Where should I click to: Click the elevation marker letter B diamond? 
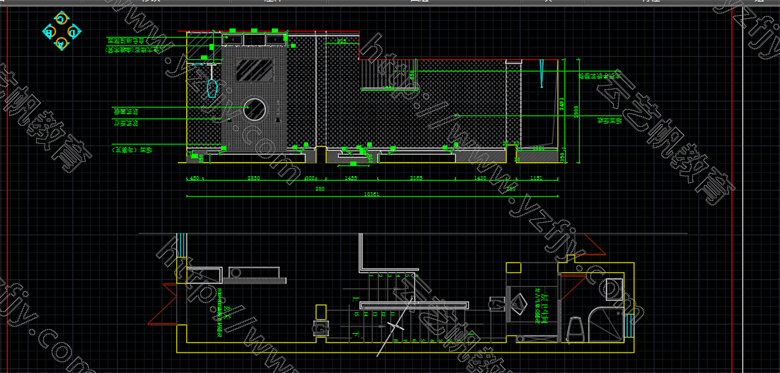click(x=49, y=31)
